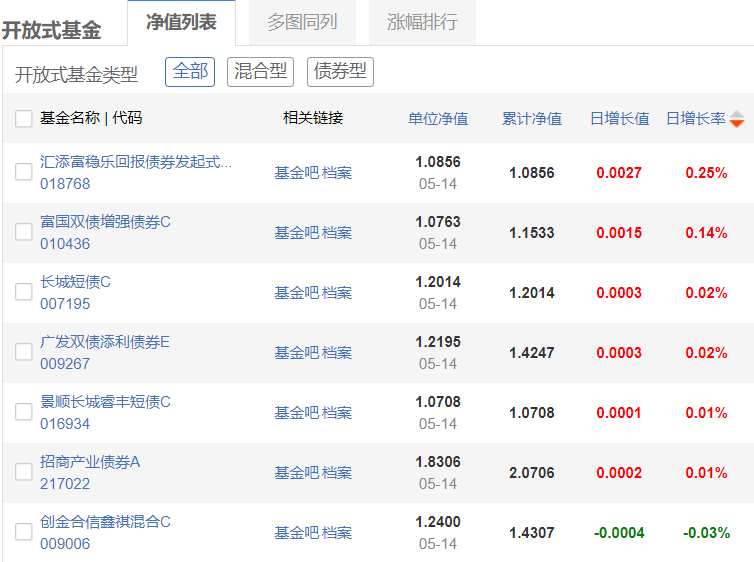Viewport: 754px width, 562px height.
Task: Click the 开放式基金 heading
Action: 51,30
